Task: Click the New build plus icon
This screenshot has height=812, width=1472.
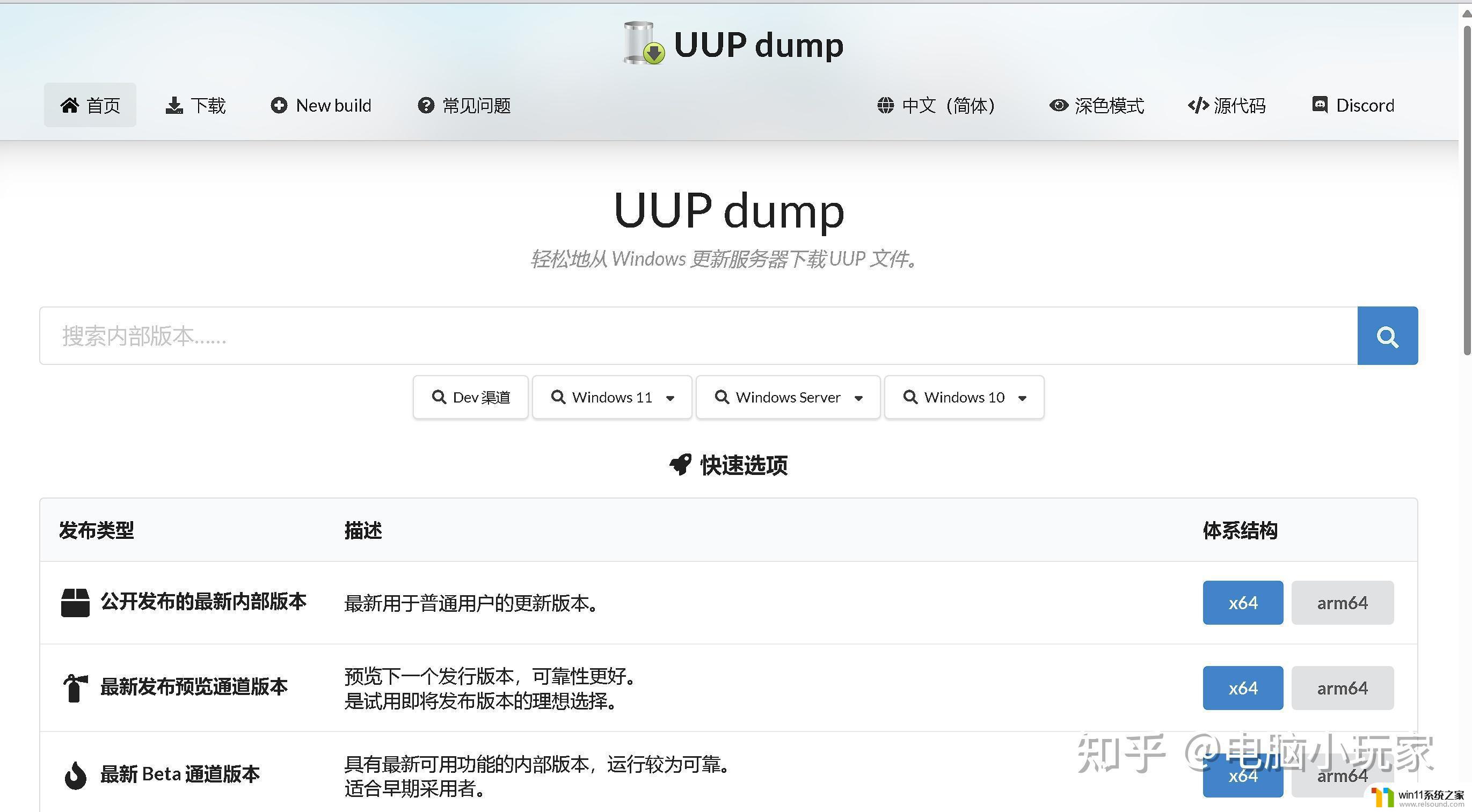Action: [x=278, y=105]
